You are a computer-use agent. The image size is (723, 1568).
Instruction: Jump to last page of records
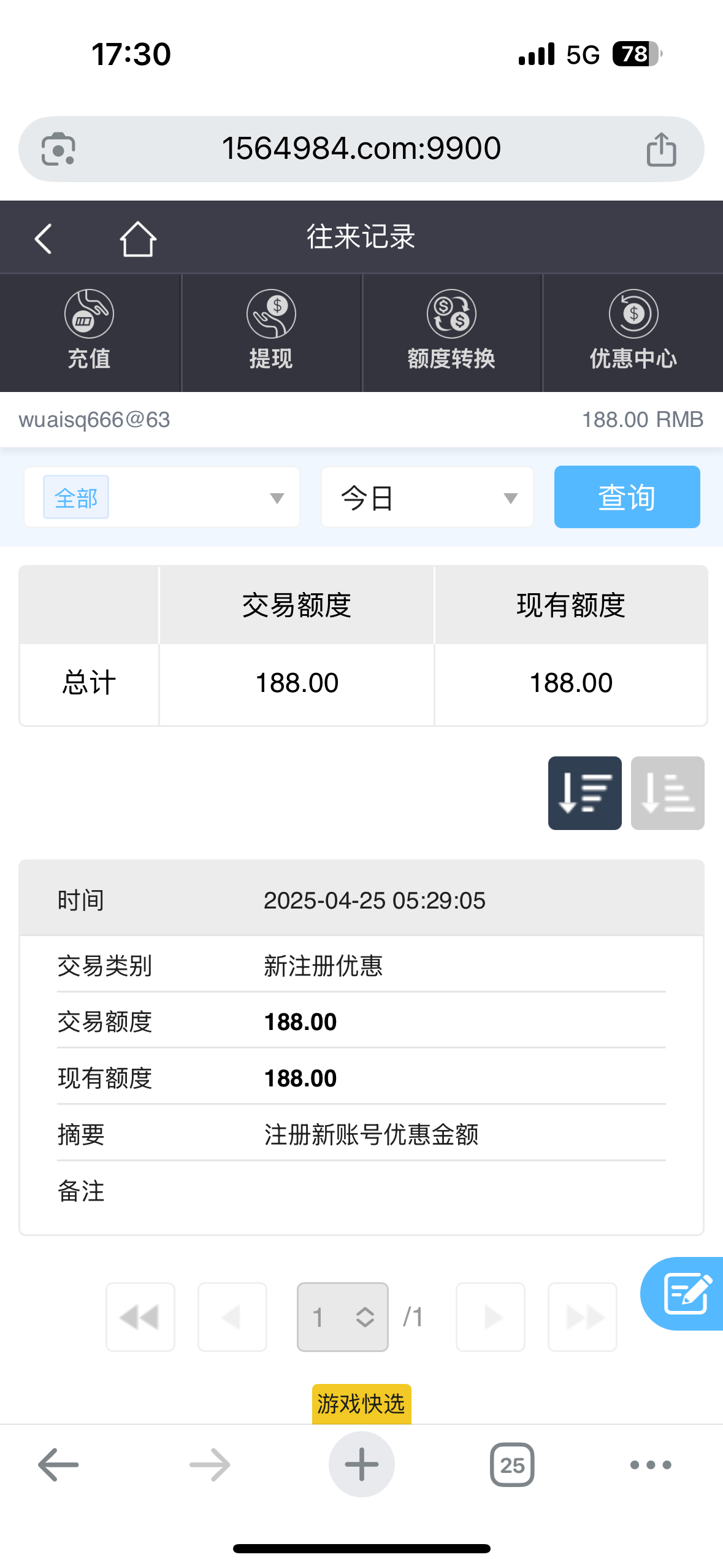(x=583, y=1316)
